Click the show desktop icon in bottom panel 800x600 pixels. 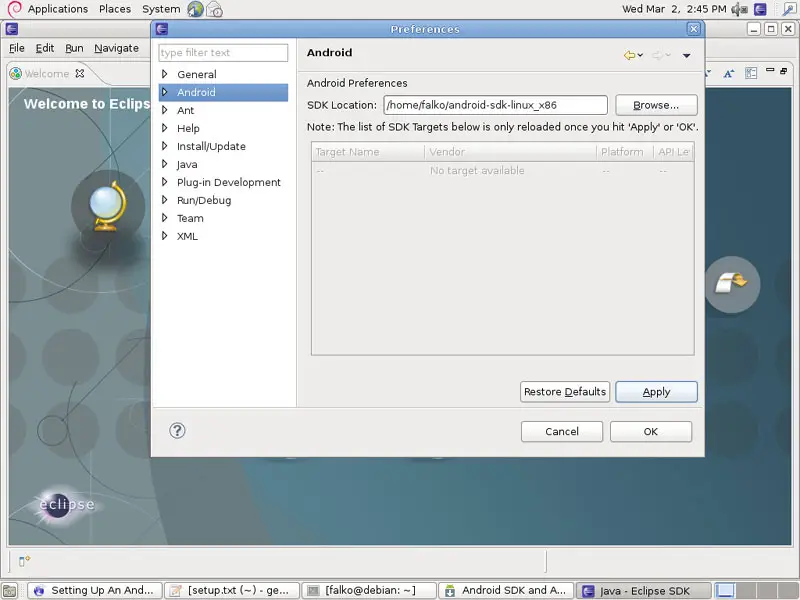click(10, 590)
